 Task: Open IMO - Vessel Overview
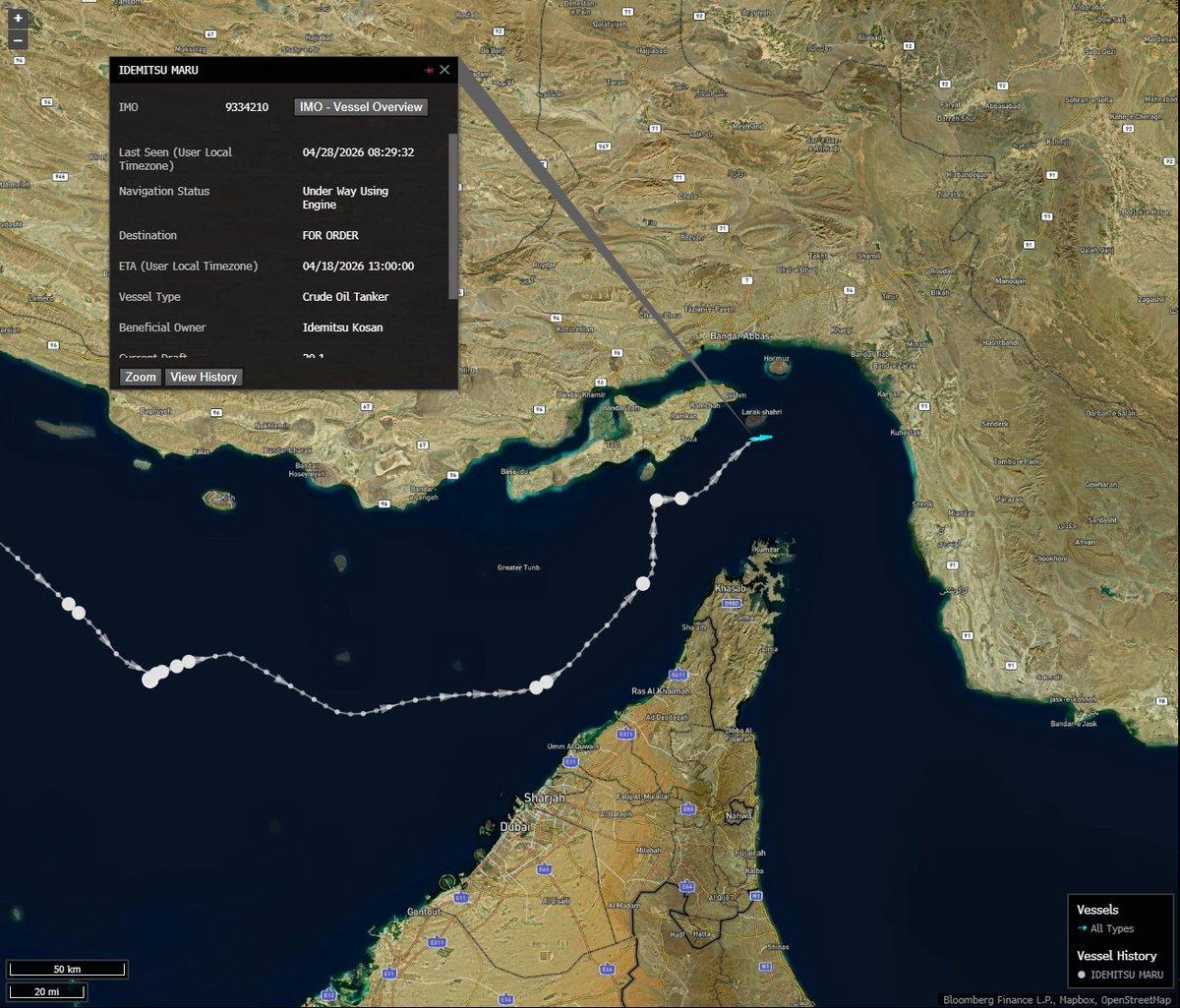click(361, 106)
